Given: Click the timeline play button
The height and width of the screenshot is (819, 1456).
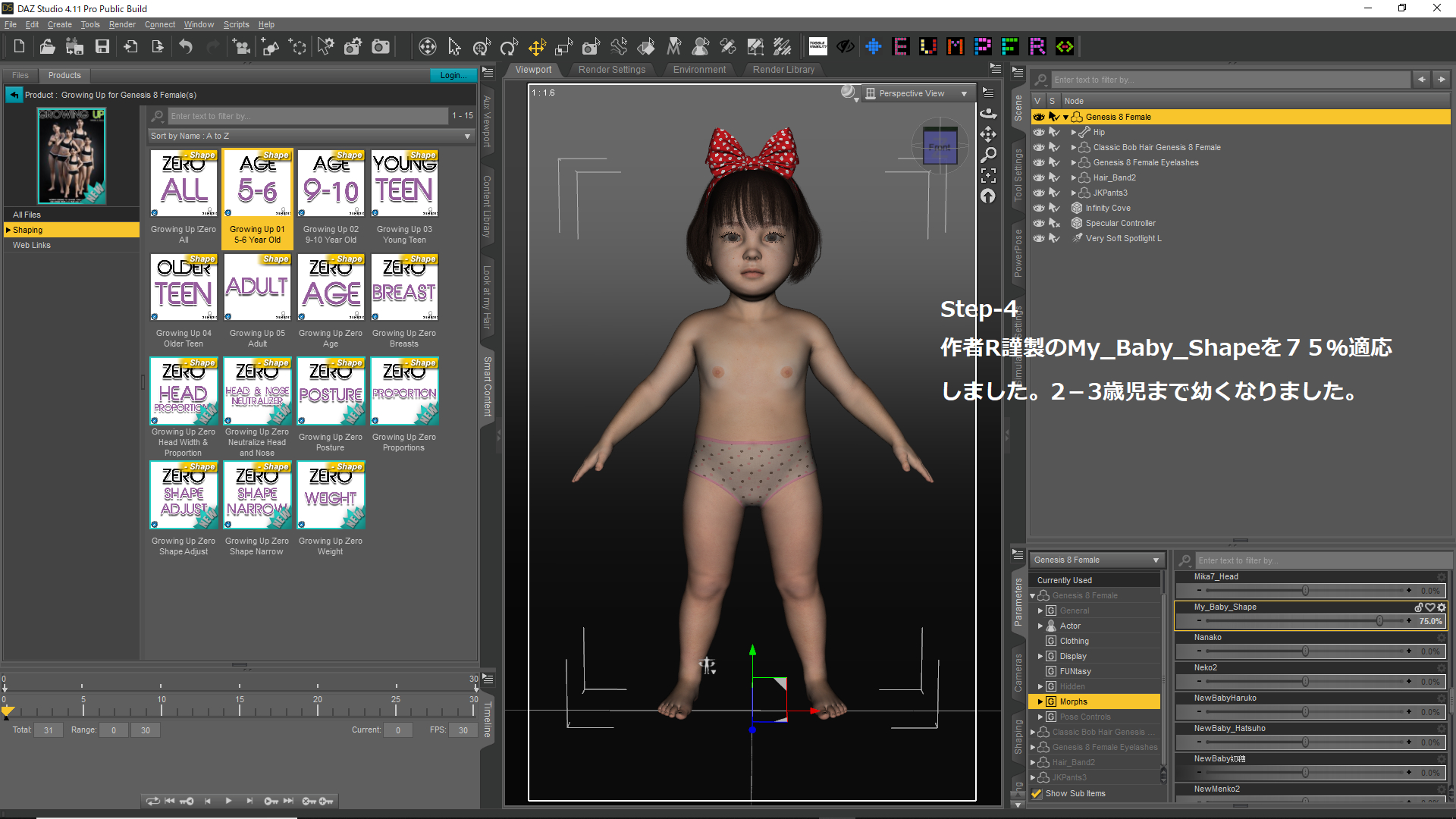Looking at the screenshot, I should (x=228, y=801).
